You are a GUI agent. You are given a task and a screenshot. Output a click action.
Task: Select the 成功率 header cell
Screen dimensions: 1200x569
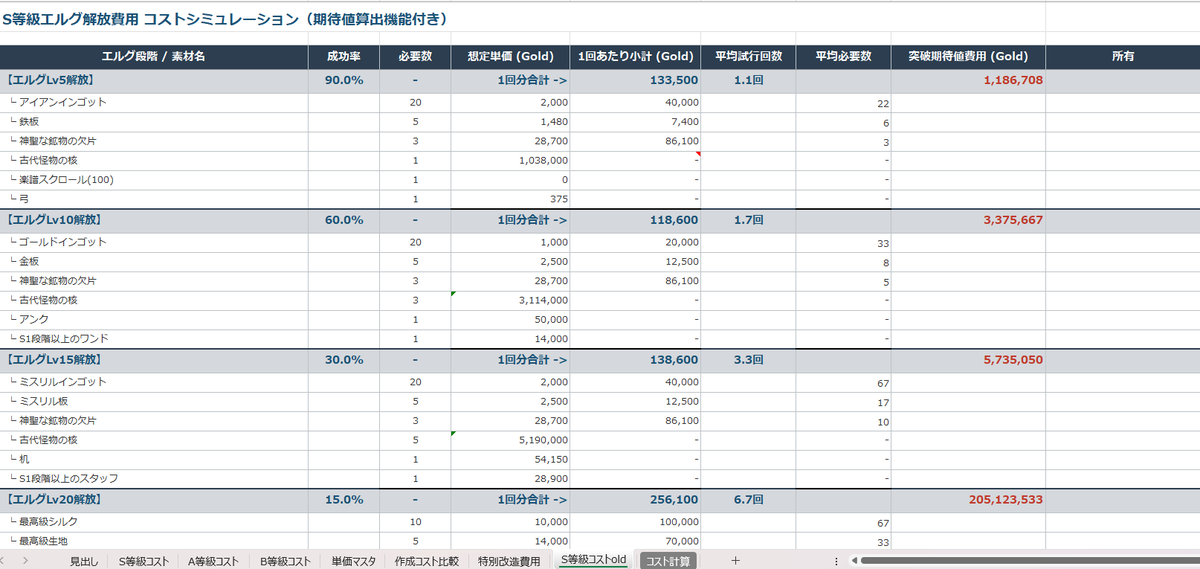click(344, 56)
